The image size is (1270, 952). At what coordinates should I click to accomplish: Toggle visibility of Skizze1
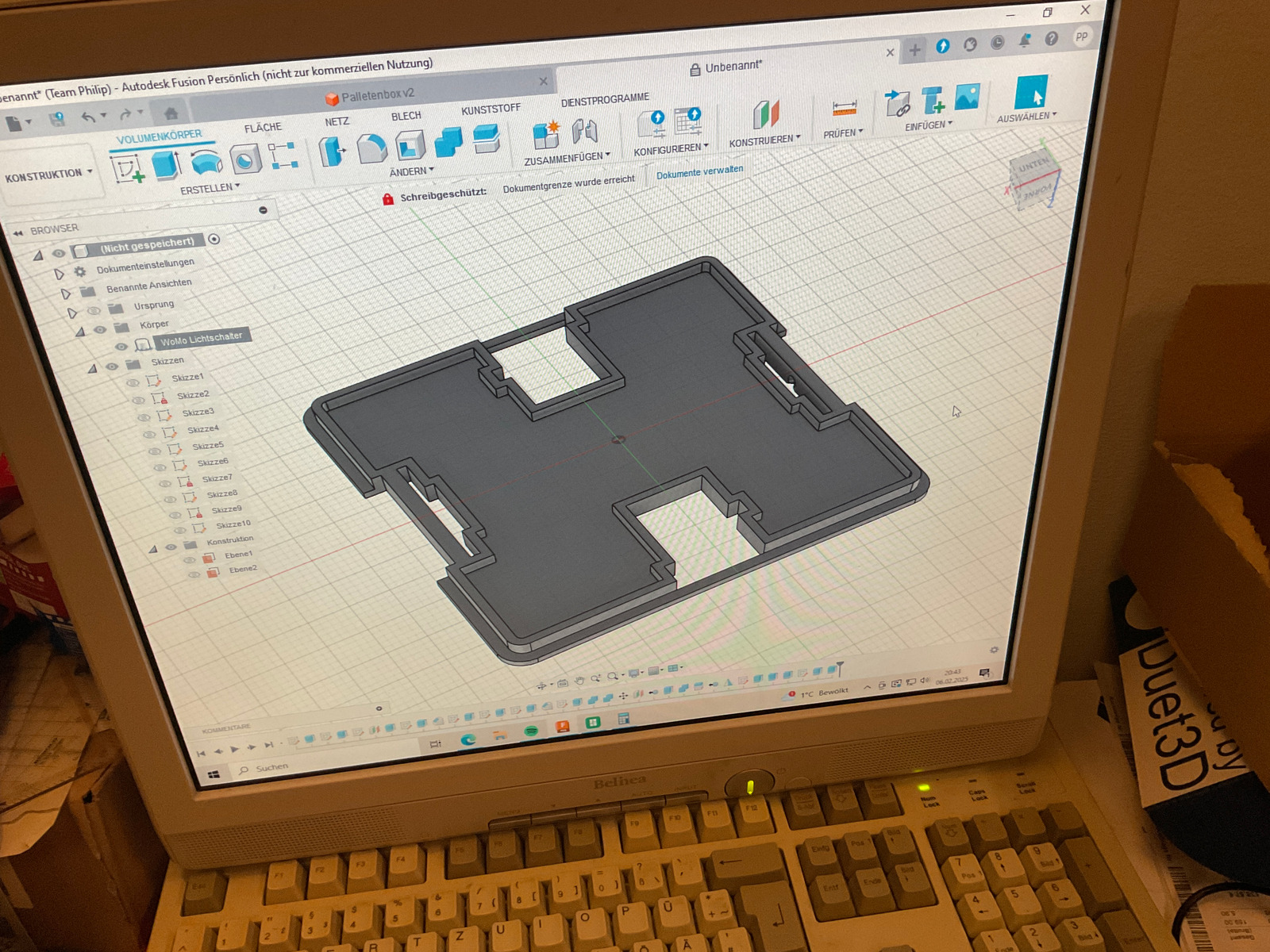pyautogui.click(x=133, y=382)
